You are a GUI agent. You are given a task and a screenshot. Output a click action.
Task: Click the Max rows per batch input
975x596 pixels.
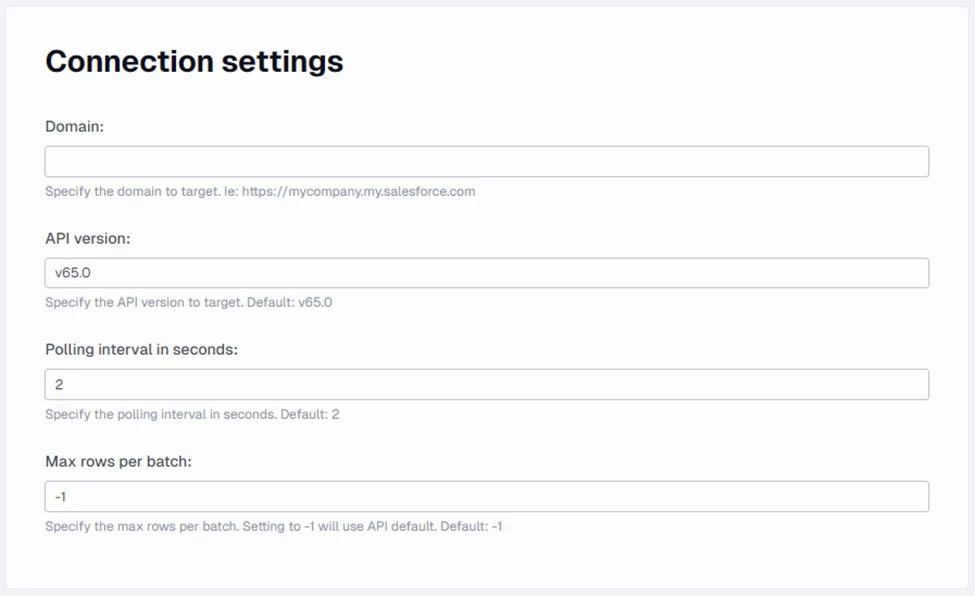click(486, 497)
